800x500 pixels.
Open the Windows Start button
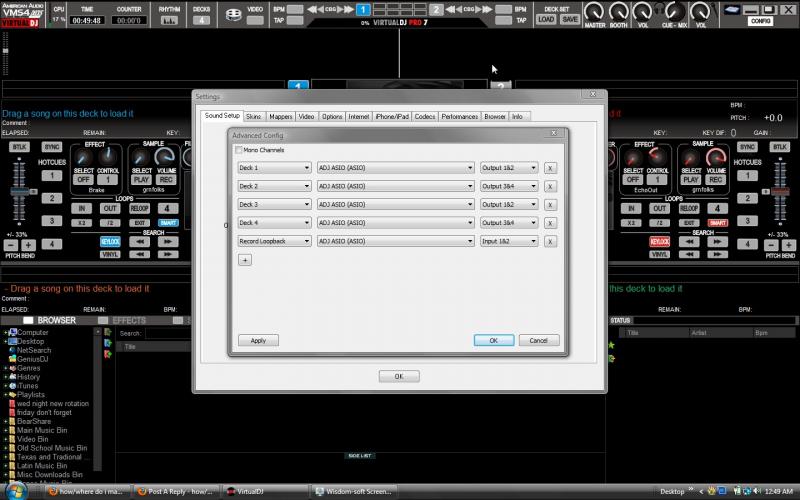pyautogui.click(x=15, y=491)
